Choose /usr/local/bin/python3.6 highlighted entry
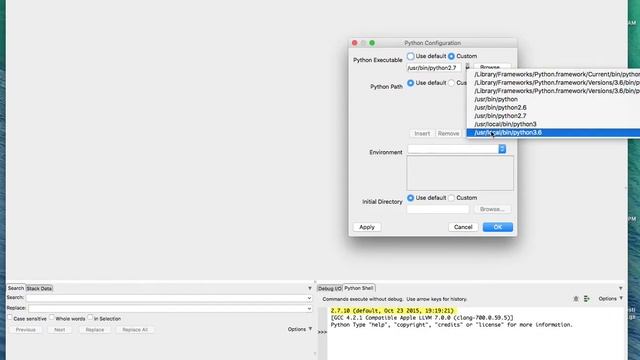Screen dimensions: 640x360 (553, 133)
